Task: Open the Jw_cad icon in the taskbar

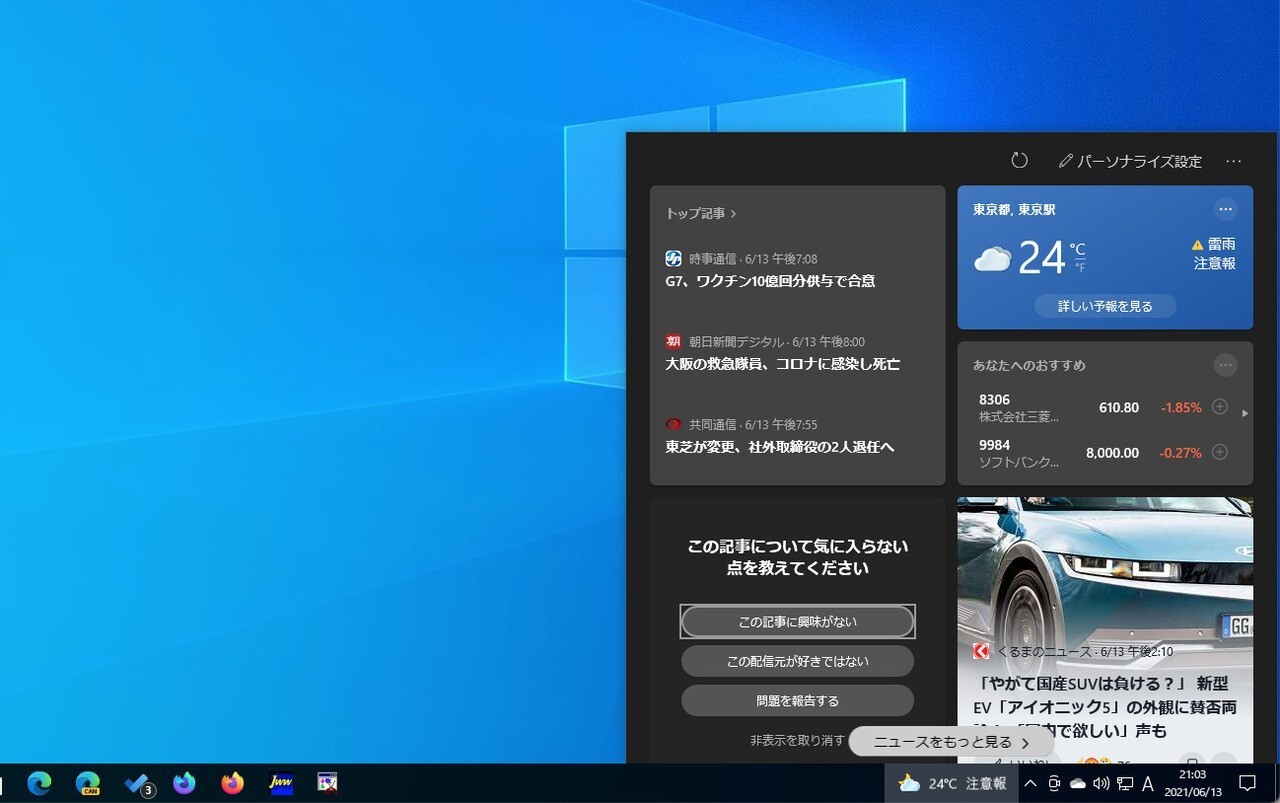Action: (x=281, y=783)
